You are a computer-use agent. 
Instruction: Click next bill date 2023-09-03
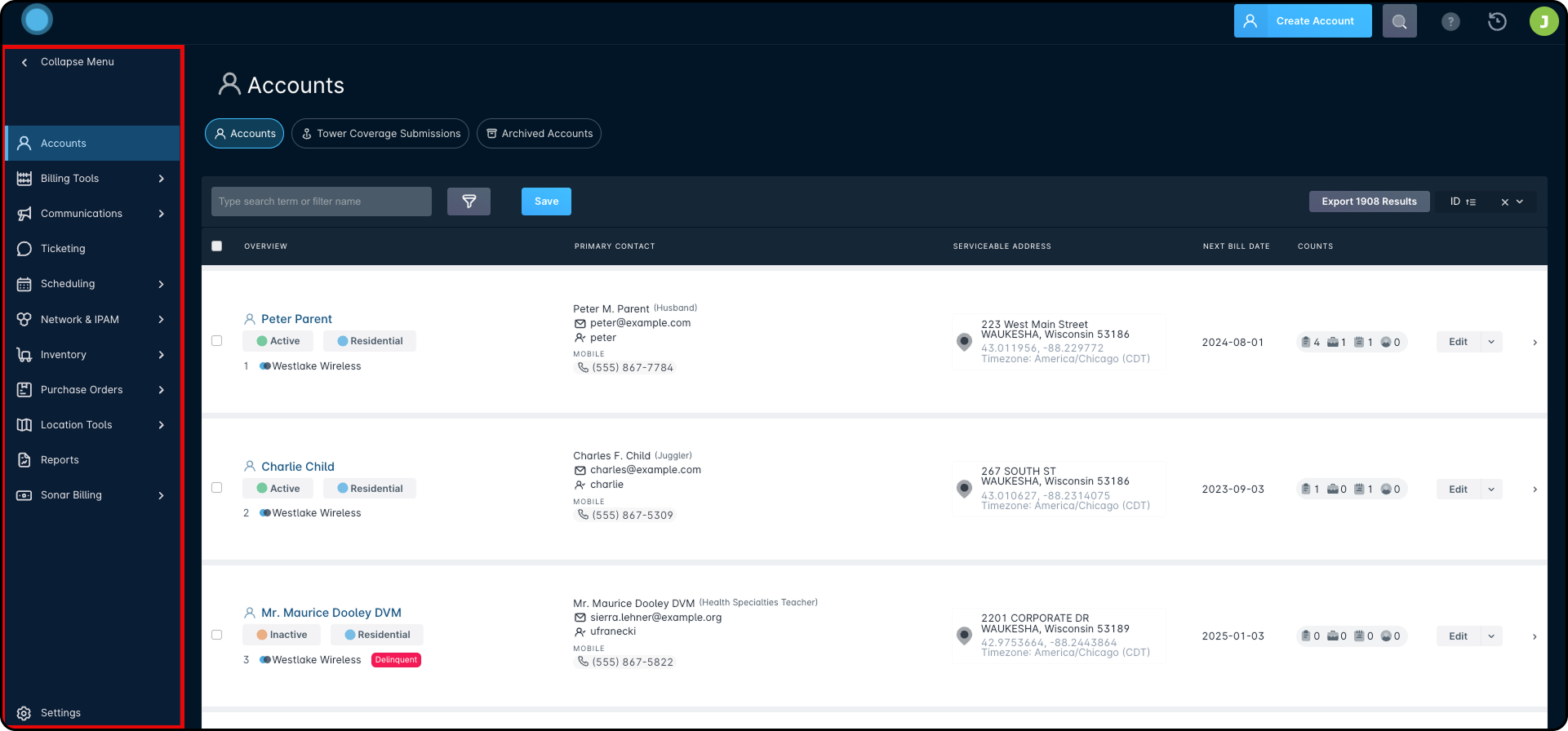[1233, 490]
